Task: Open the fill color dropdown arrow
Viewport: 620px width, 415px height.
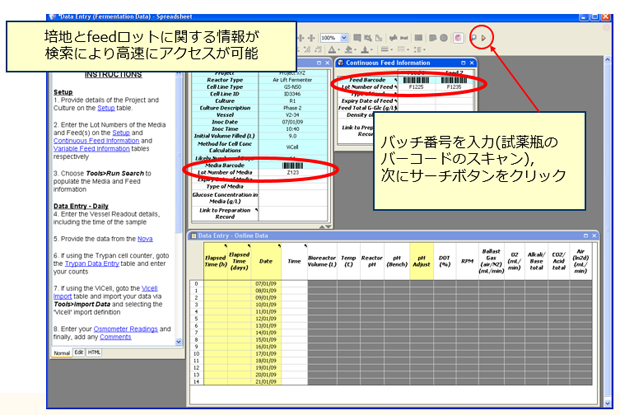Action: (355, 50)
